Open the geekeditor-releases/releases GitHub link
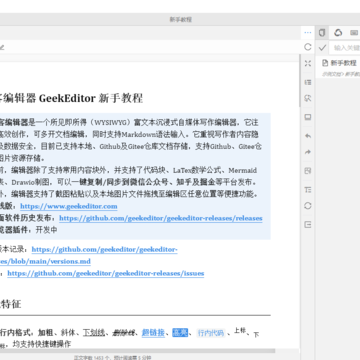Image resolution: width=360 pixels, height=360 pixels. pyautogui.click(x=161, y=218)
